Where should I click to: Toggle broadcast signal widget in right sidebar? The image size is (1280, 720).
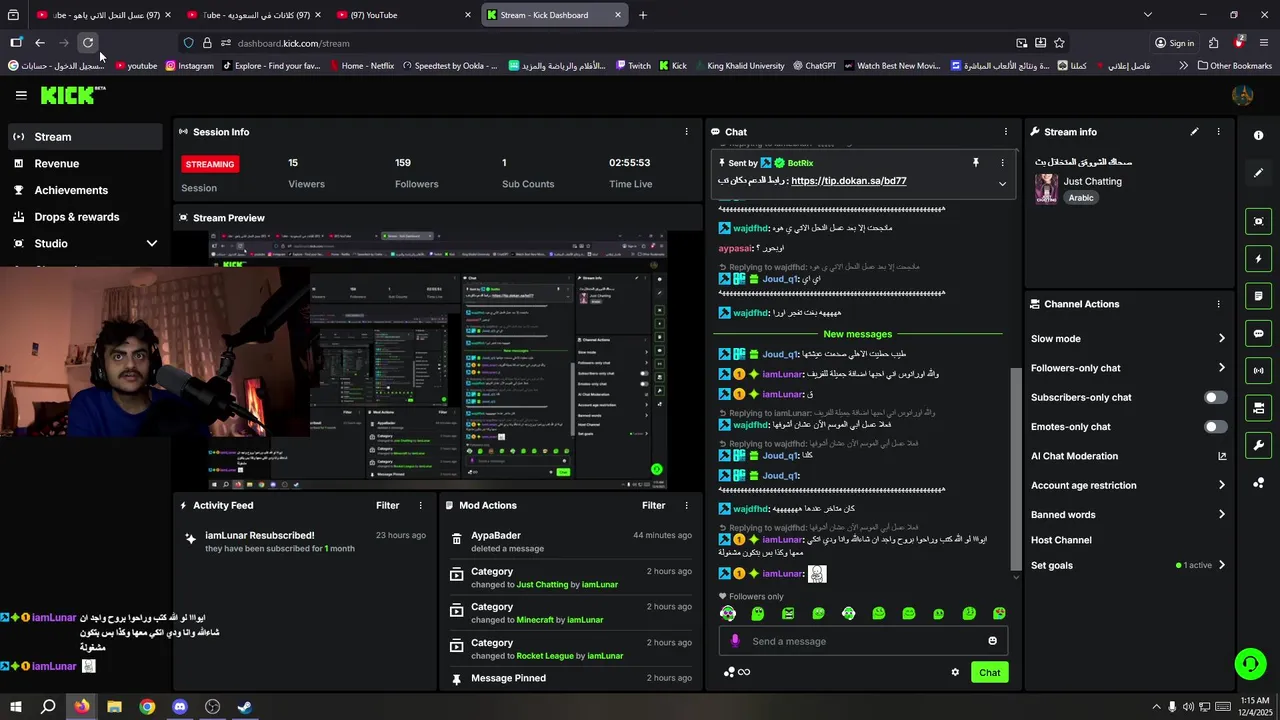click(x=1258, y=371)
